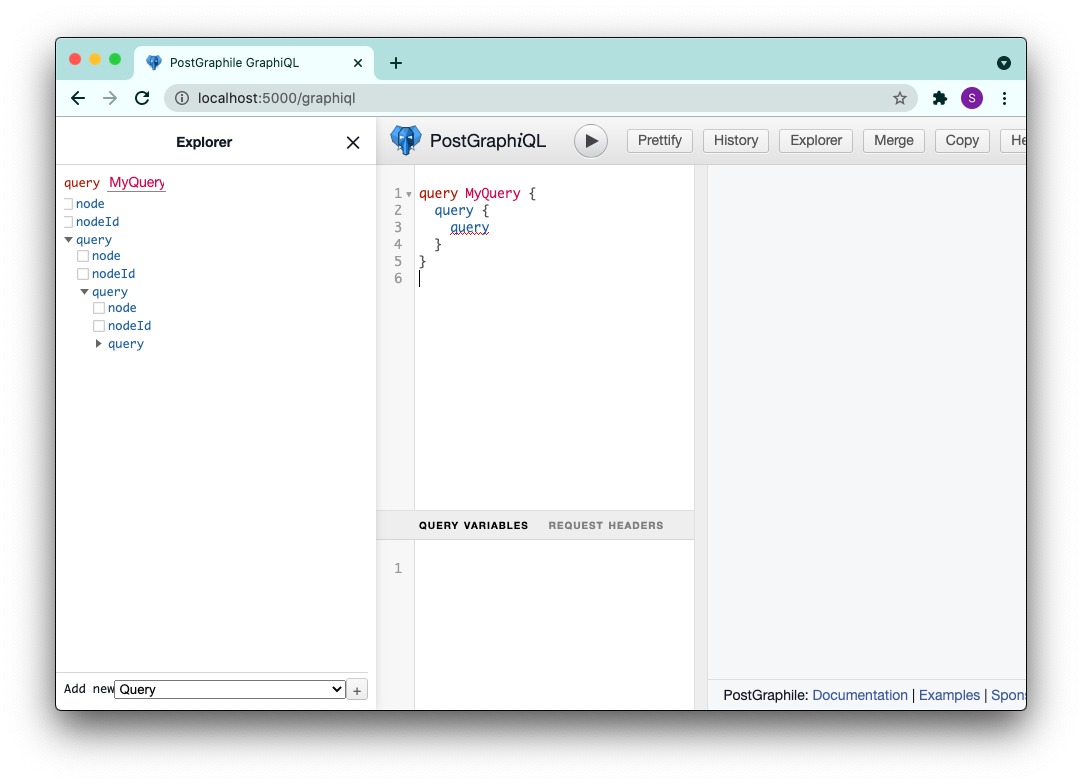Open the Add new Query dropdown
The height and width of the screenshot is (784, 1082).
[x=230, y=689]
